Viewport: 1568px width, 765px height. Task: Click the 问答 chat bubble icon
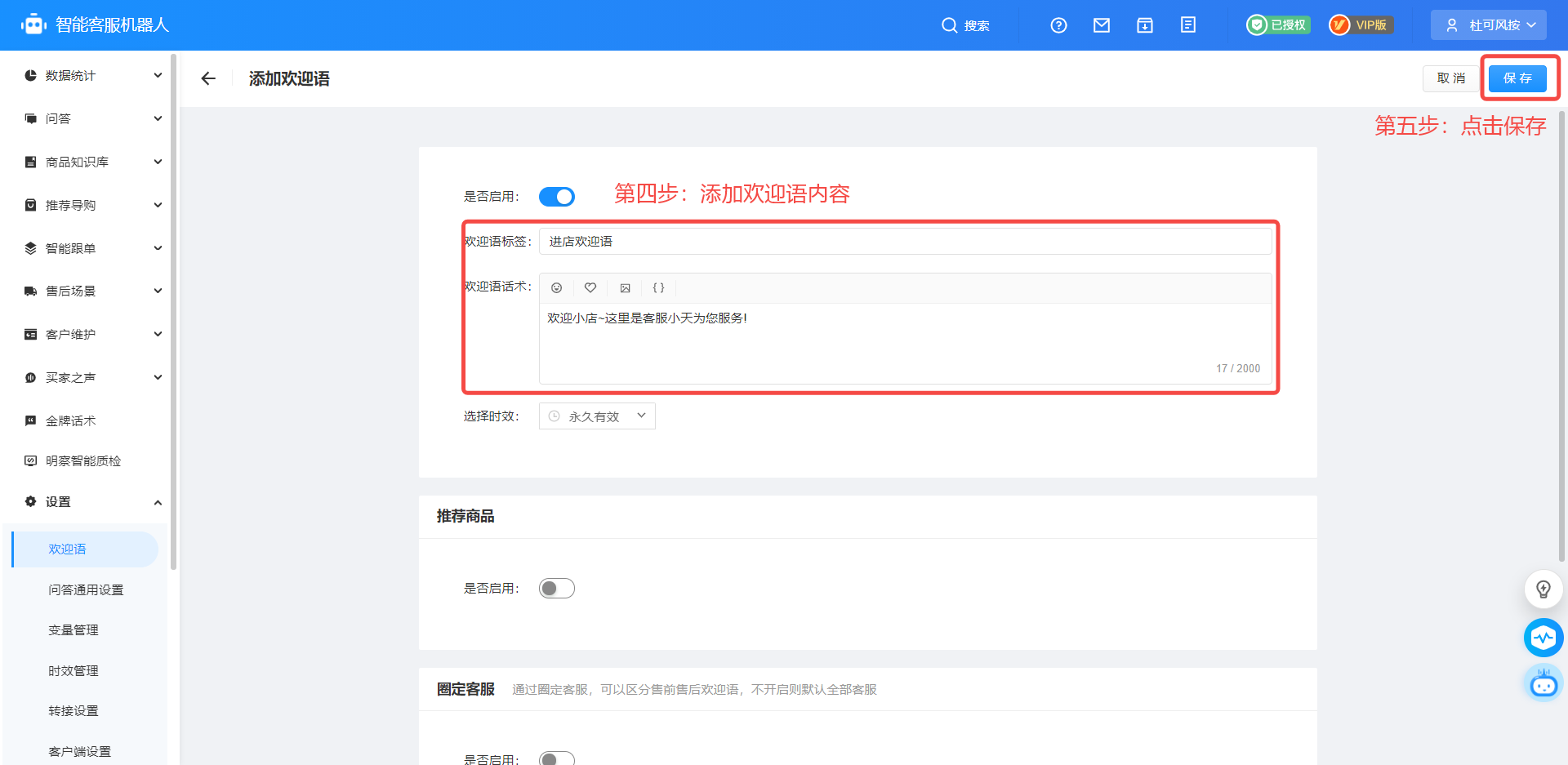31,118
